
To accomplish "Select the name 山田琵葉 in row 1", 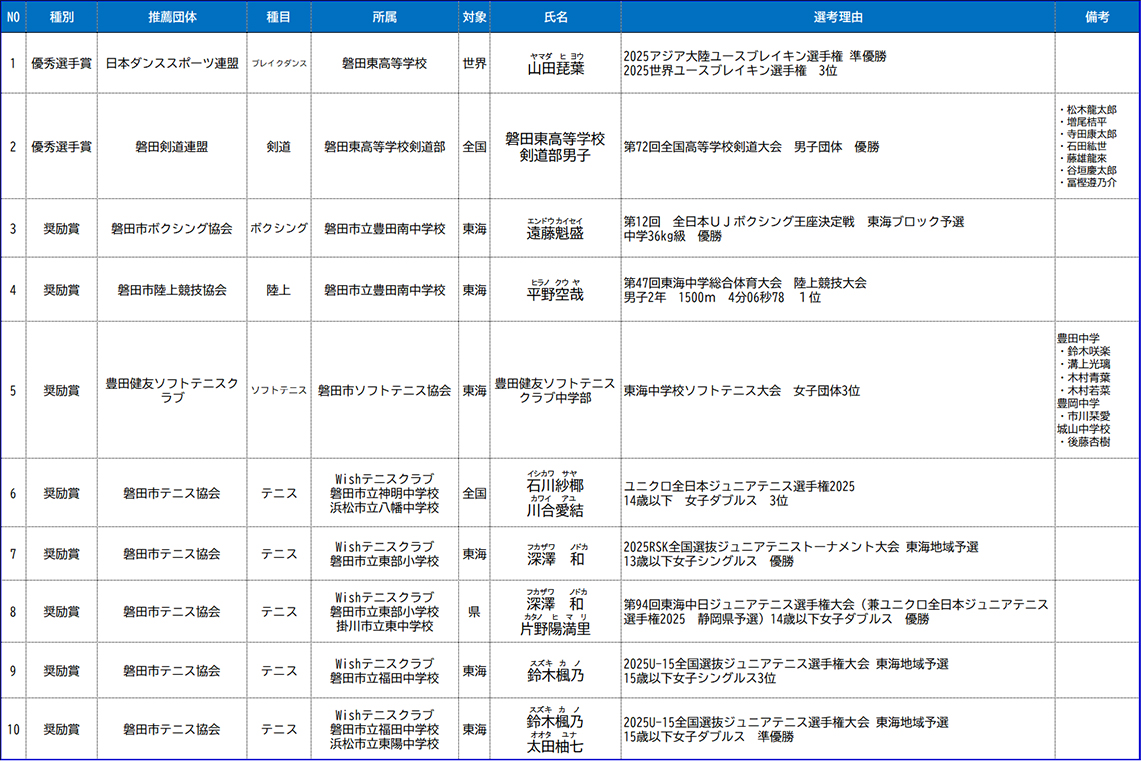I will click(555, 69).
